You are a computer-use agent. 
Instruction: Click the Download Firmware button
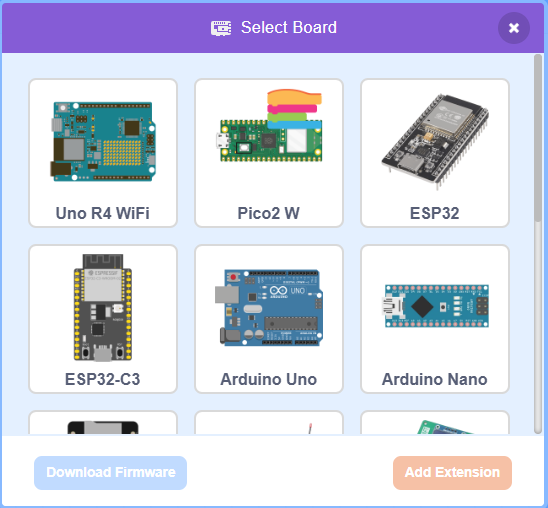[110, 473]
